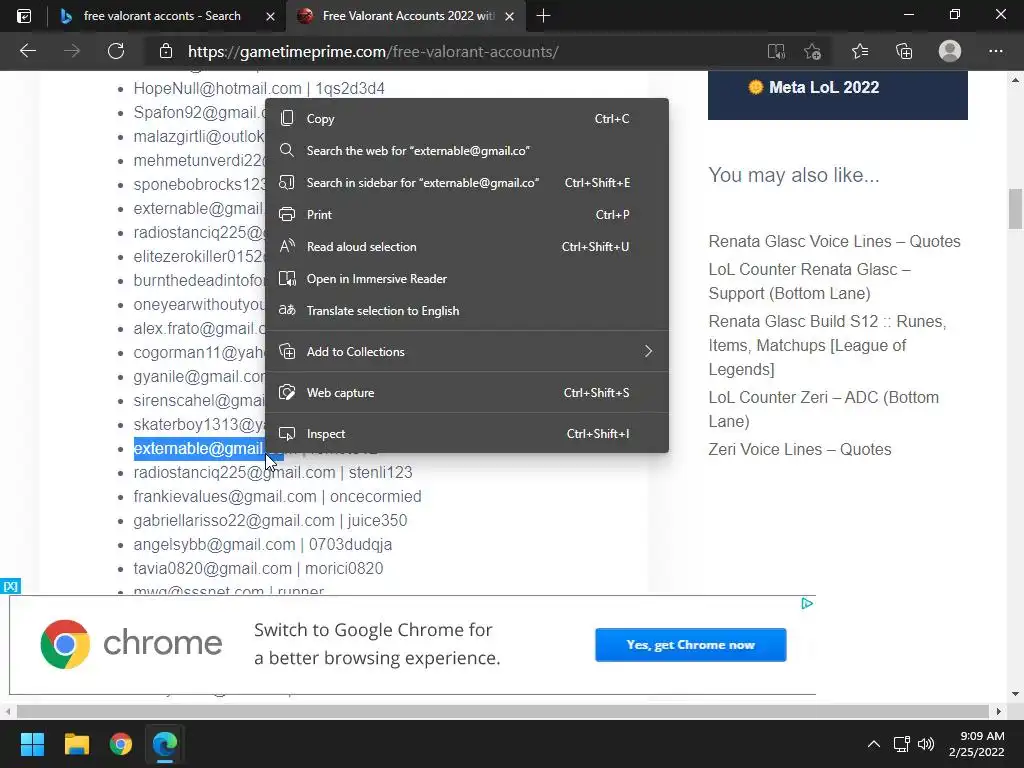Click the vertical scrollbar down arrow

(1015, 694)
